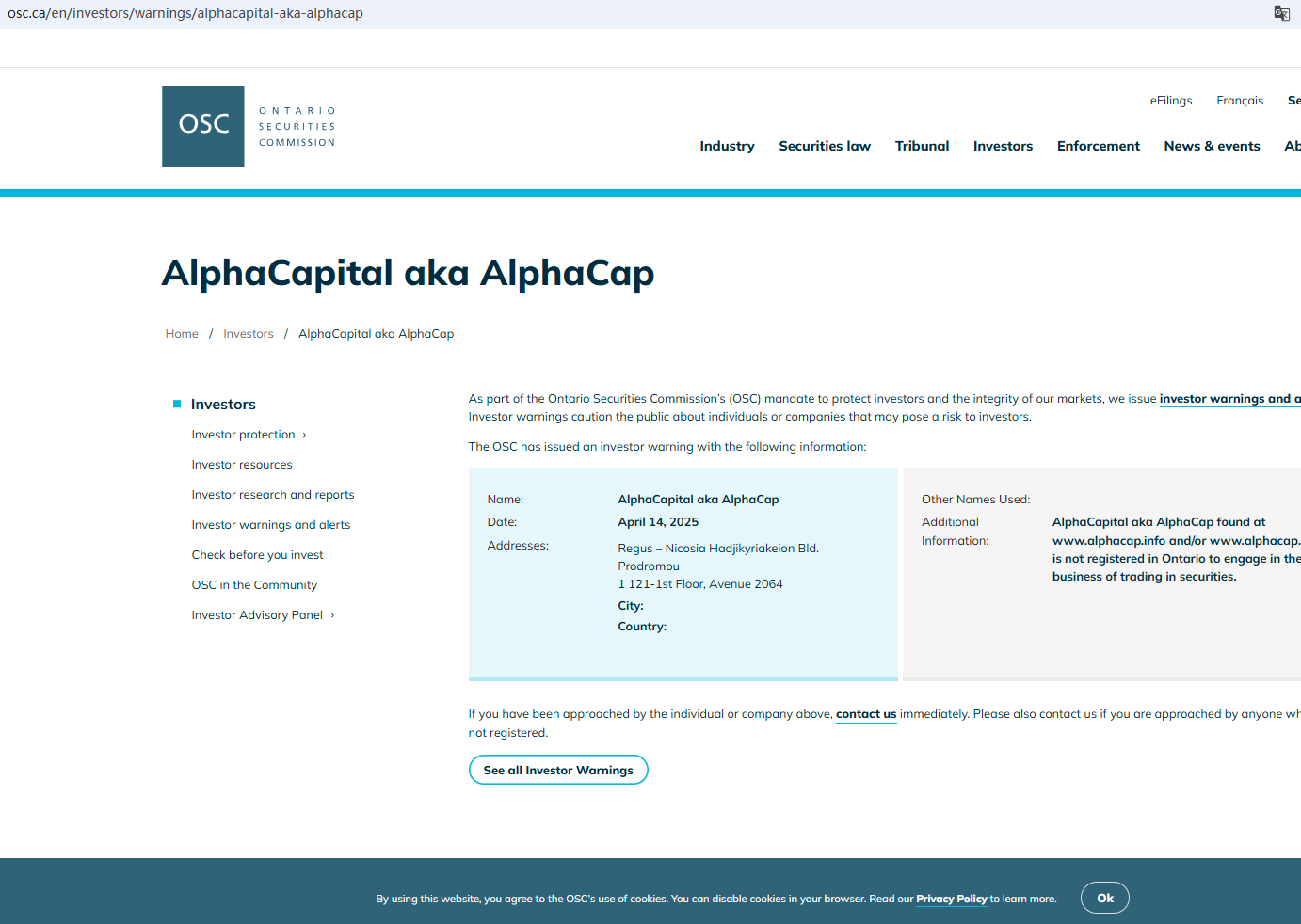
Task: Click the AlphaCapital aka AlphaCap page heading
Action: tap(408, 273)
